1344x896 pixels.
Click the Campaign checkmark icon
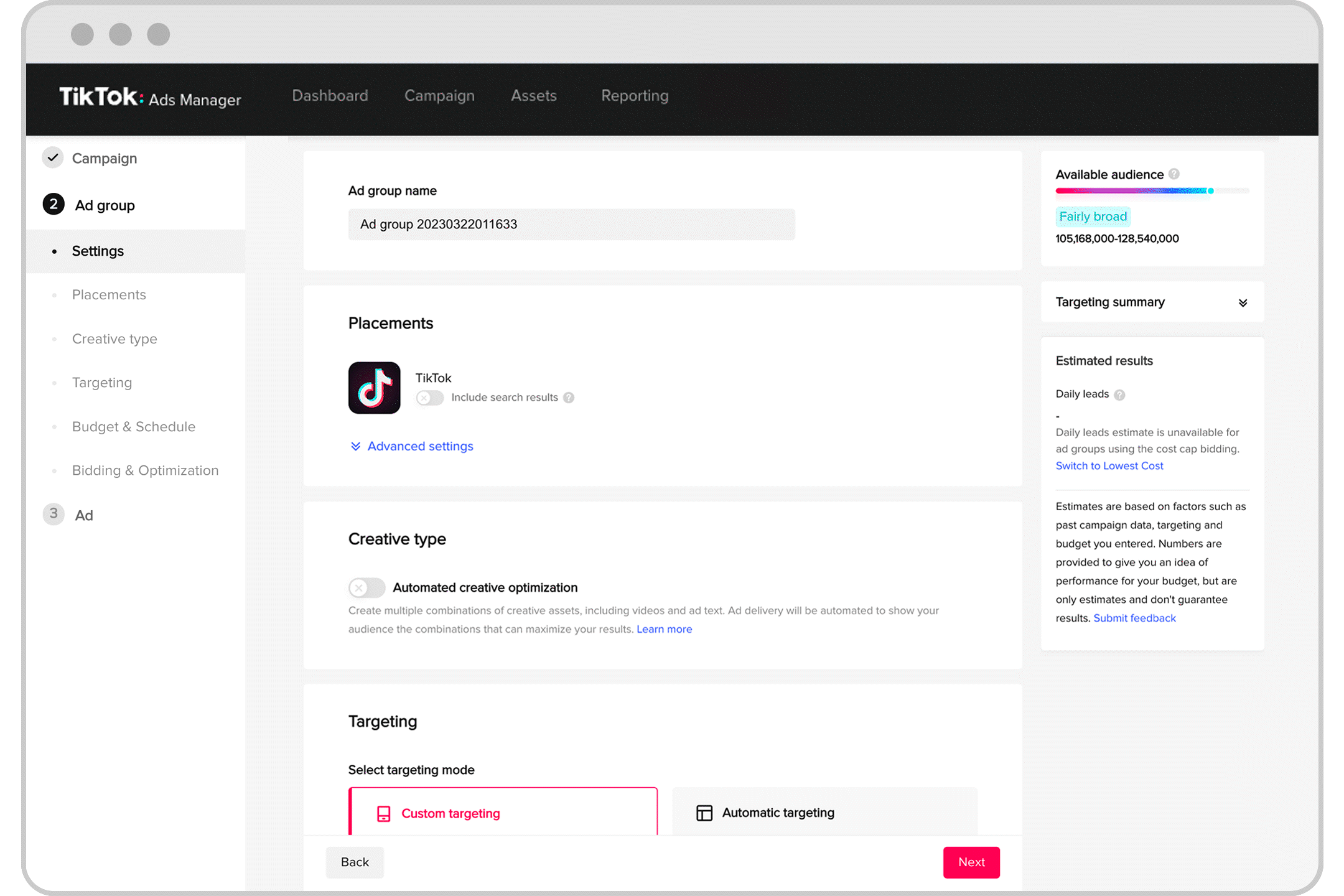pyautogui.click(x=54, y=158)
